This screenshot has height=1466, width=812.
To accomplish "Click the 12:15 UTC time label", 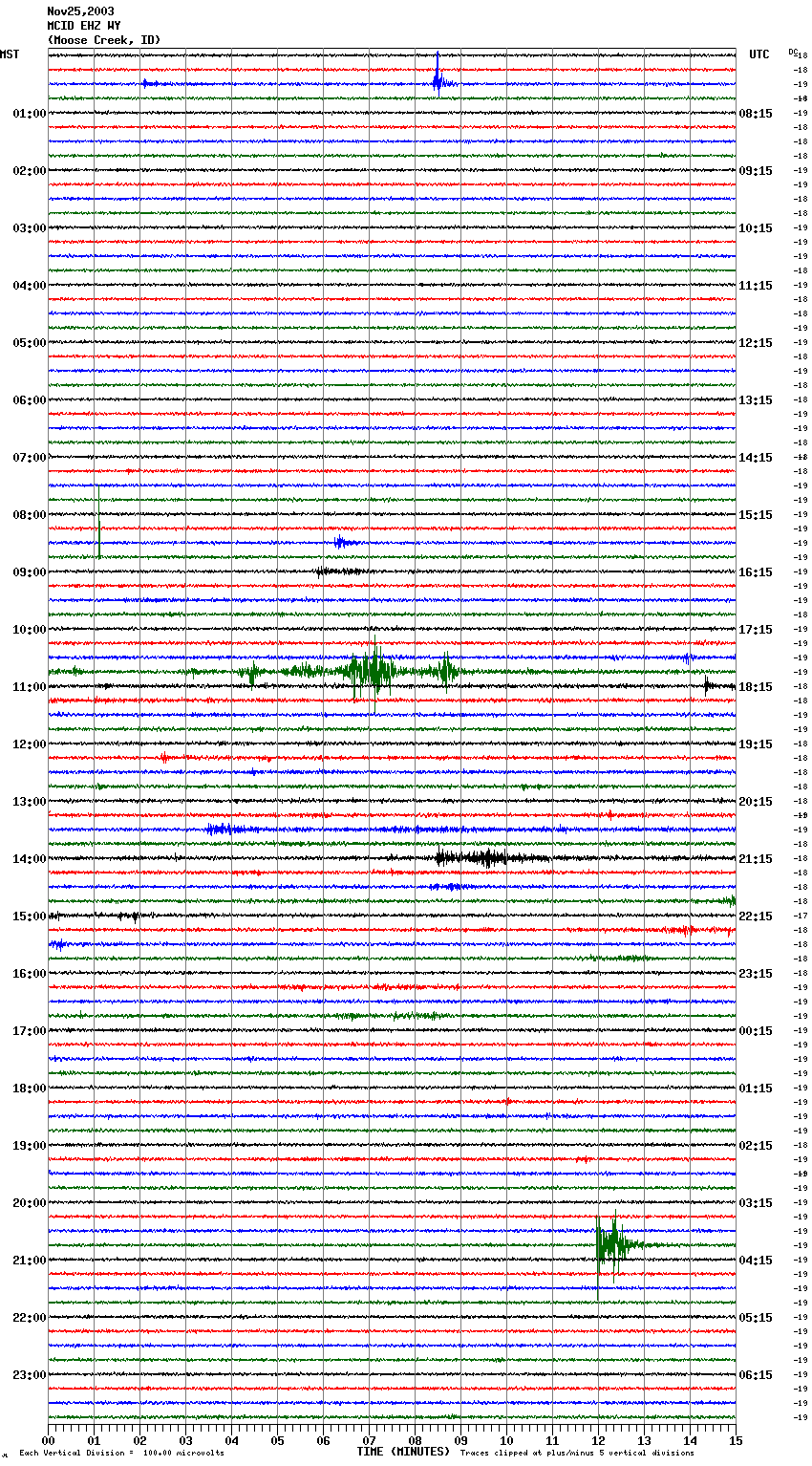I will click(756, 343).
